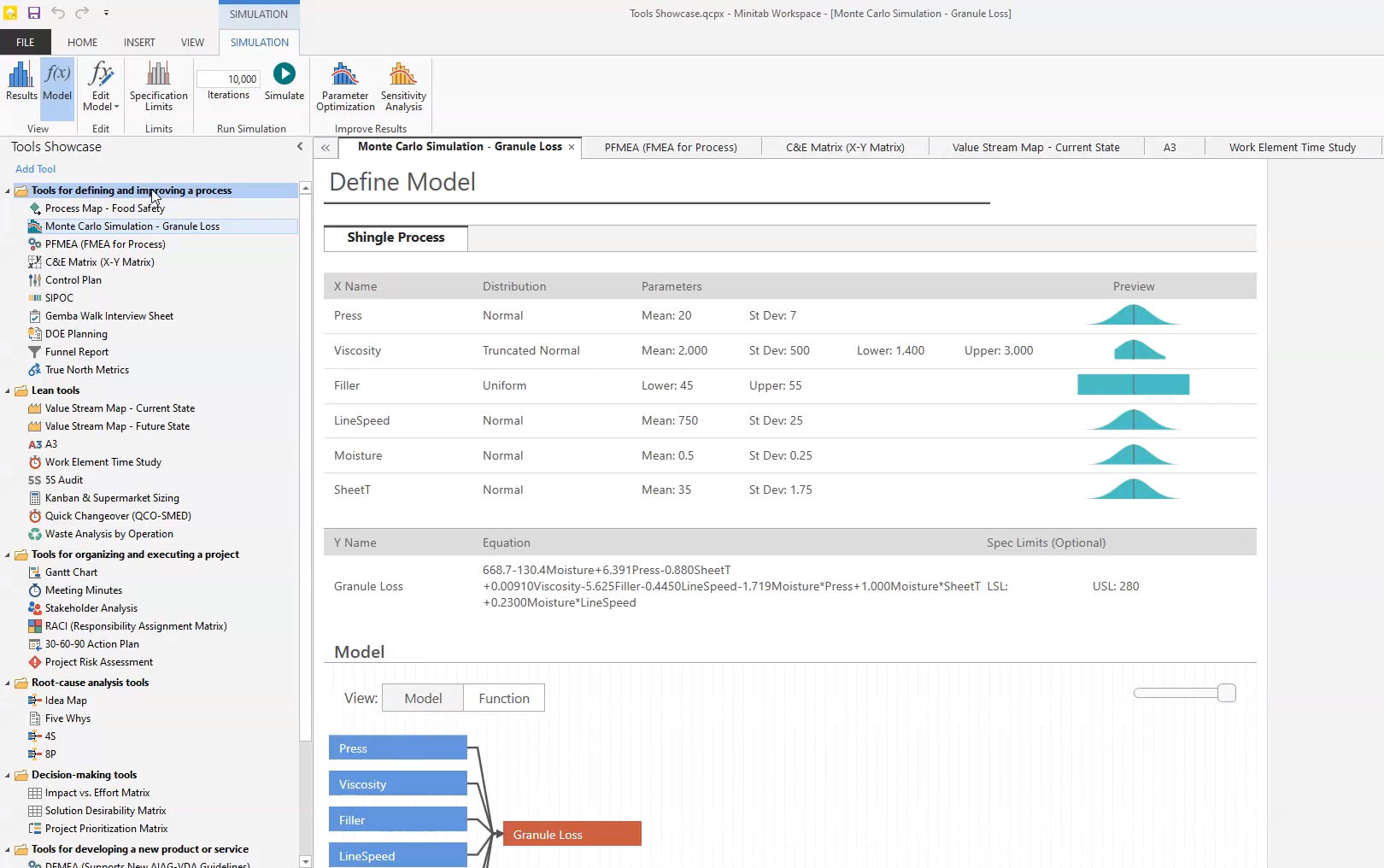Image resolution: width=1384 pixels, height=868 pixels.
Task: Open Sensitivity Analysis
Action: (403, 86)
